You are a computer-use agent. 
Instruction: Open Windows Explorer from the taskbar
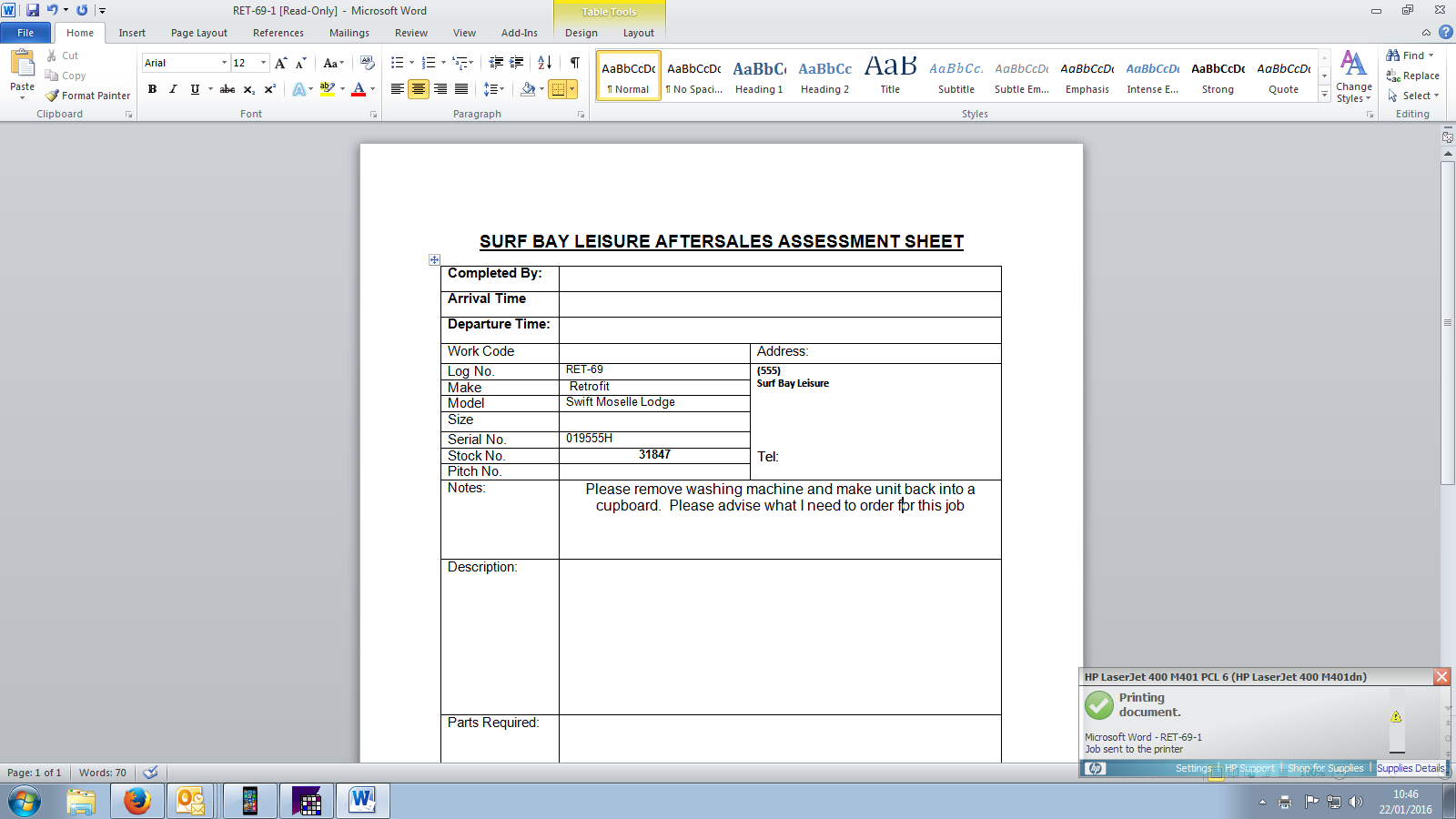click(80, 801)
